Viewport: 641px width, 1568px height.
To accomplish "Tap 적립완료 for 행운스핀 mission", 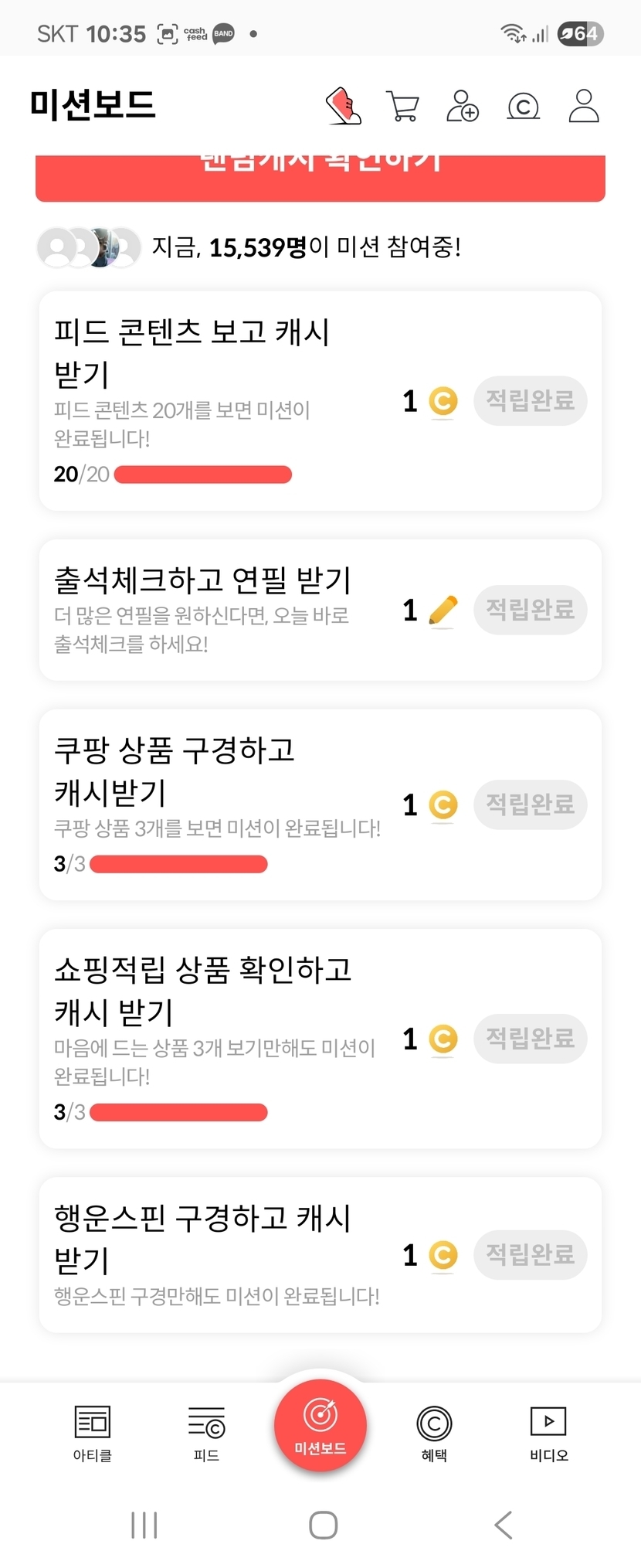I will pyautogui.click(x=530, y=1254).
